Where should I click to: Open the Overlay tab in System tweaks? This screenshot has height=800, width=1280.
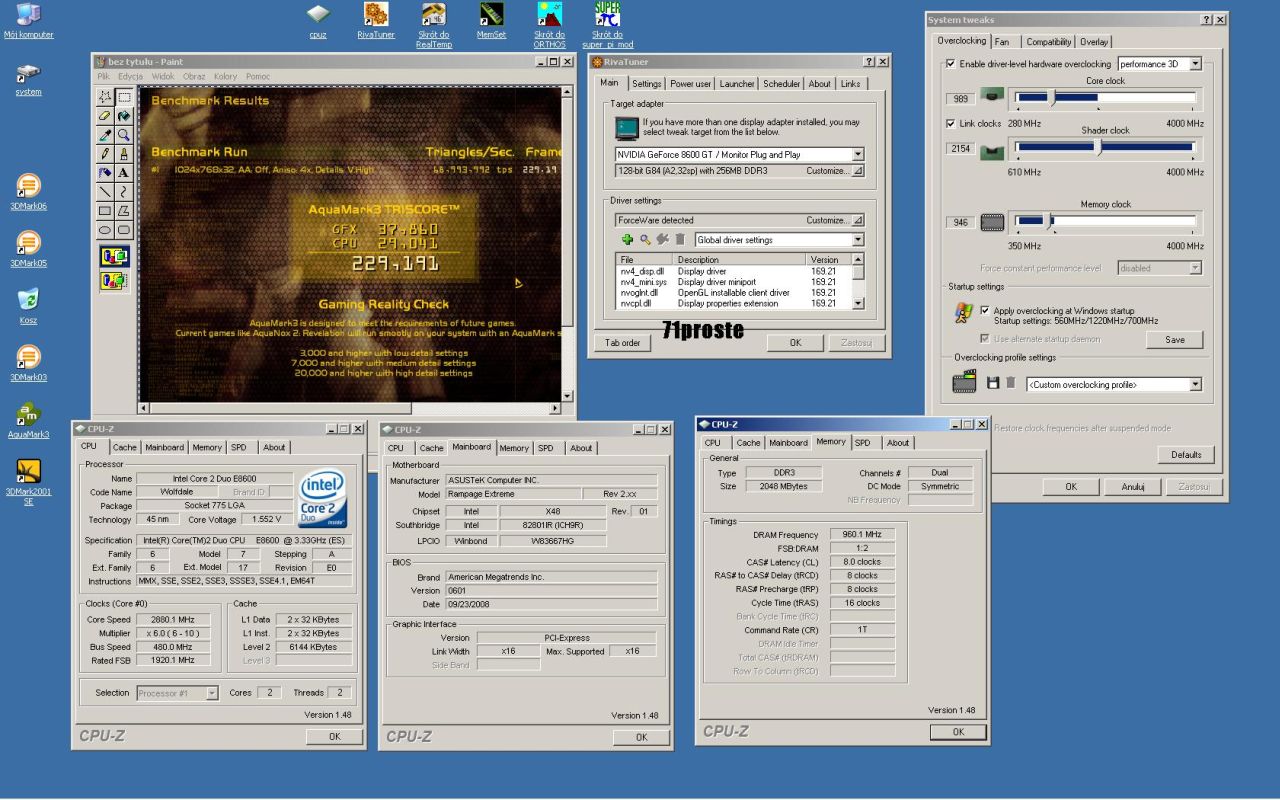1094,42
